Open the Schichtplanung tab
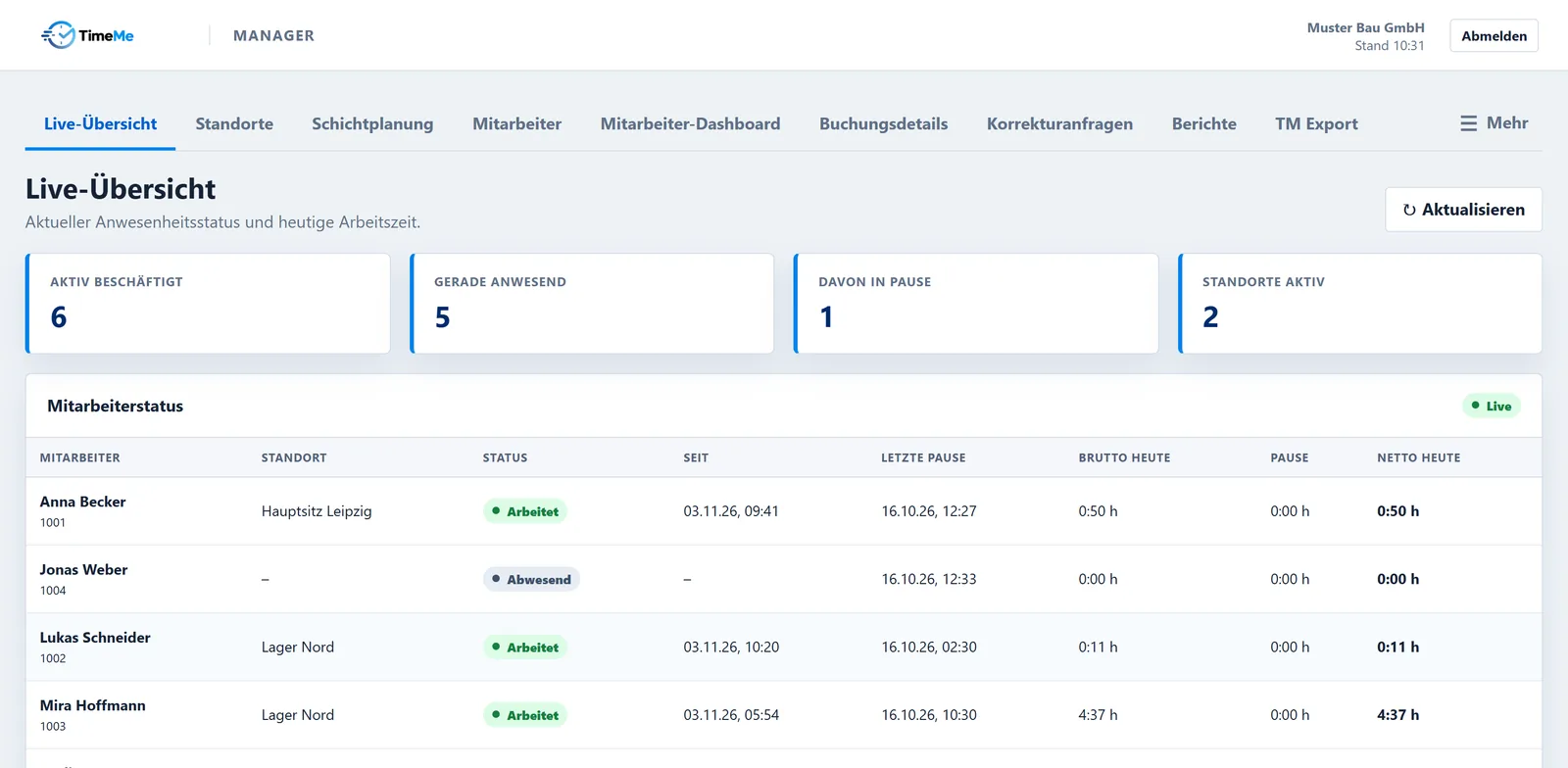The image size is (1568, 768). (x=372, y=124)
